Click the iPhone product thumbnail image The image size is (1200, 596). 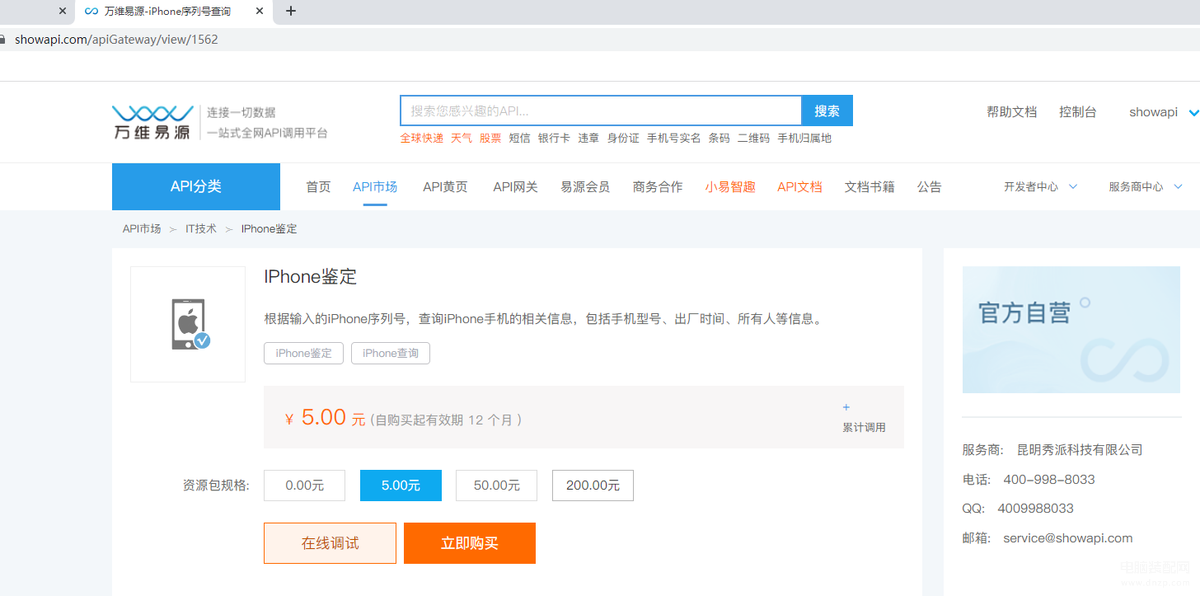click(188, 324)
